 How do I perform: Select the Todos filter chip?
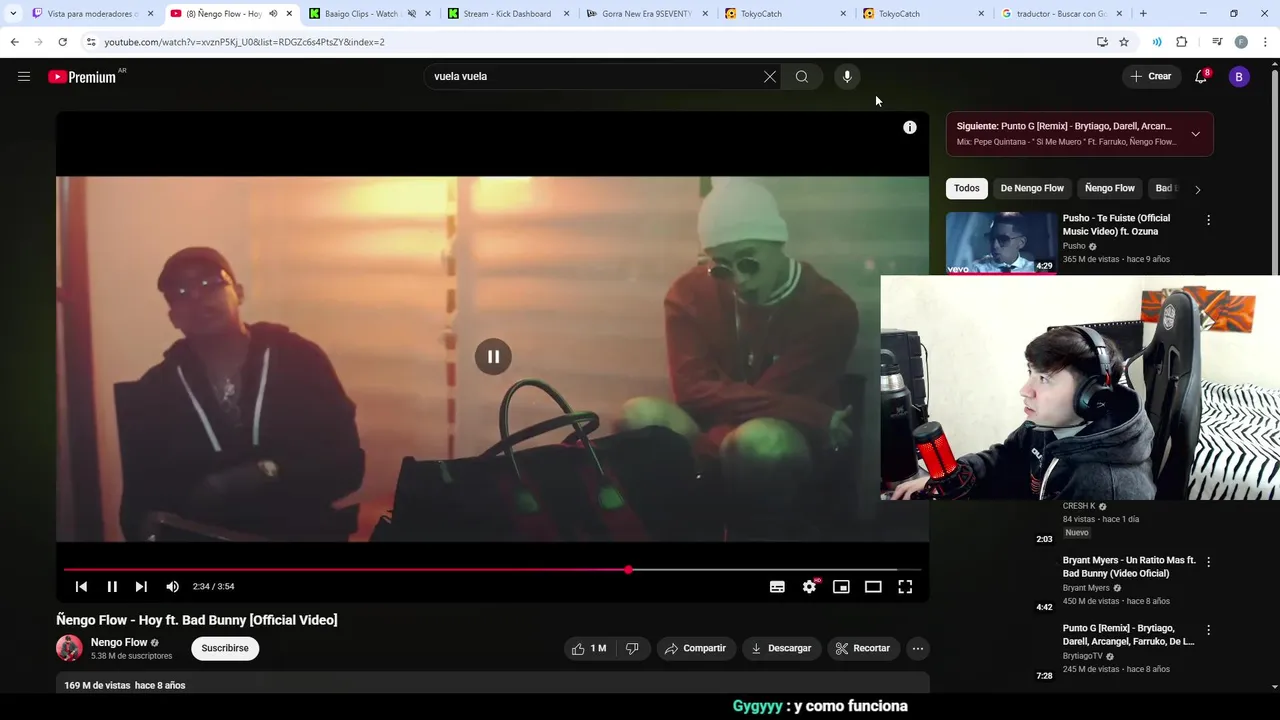[x=967, y=188]
